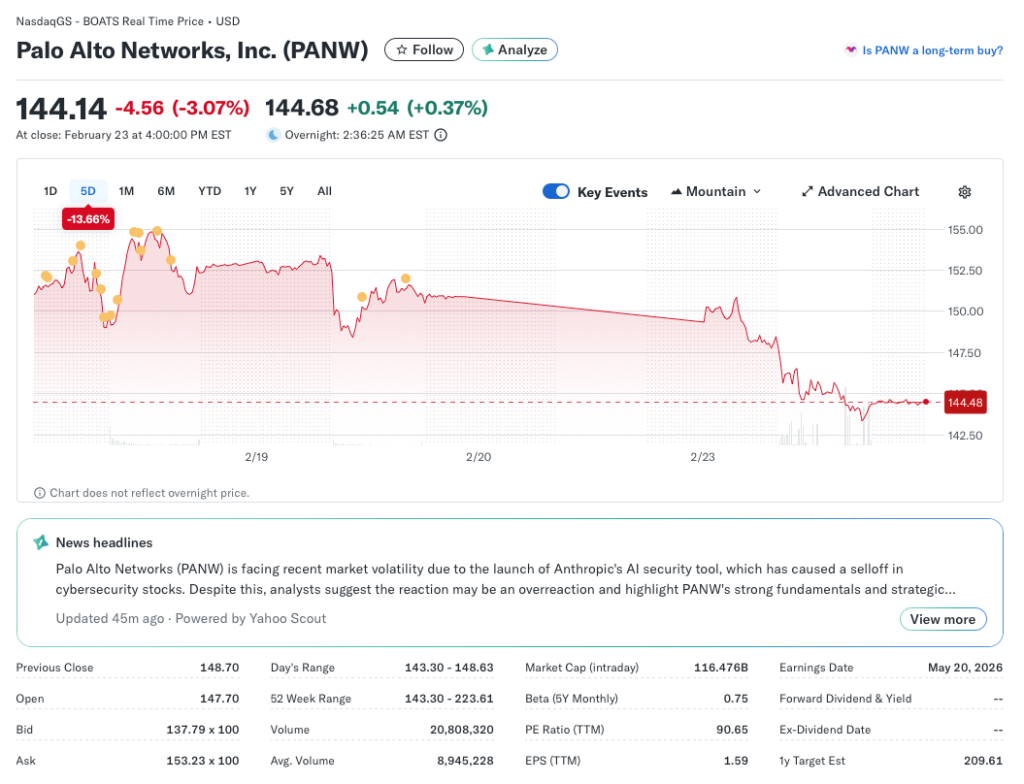Image resolution: width=1024 pixels, height=784 pixels.
Task: Select the 1D time range tab
Action: point(50,191)
